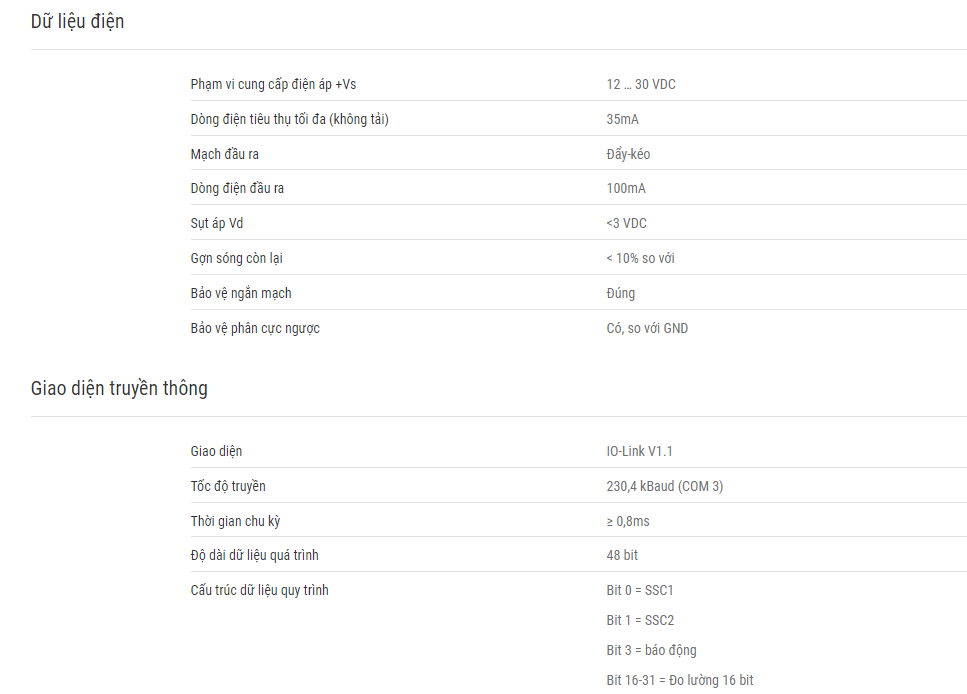
Task: Click the "Bảo vệ ngắn mạch" label
Action: click(x=241, y=294)
